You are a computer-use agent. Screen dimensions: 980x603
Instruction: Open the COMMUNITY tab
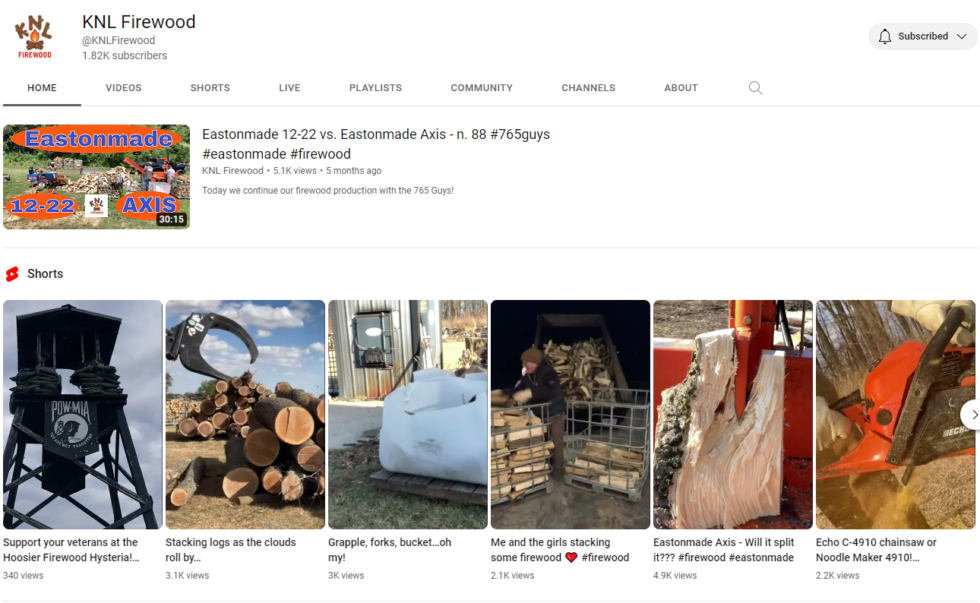[481, 88]
